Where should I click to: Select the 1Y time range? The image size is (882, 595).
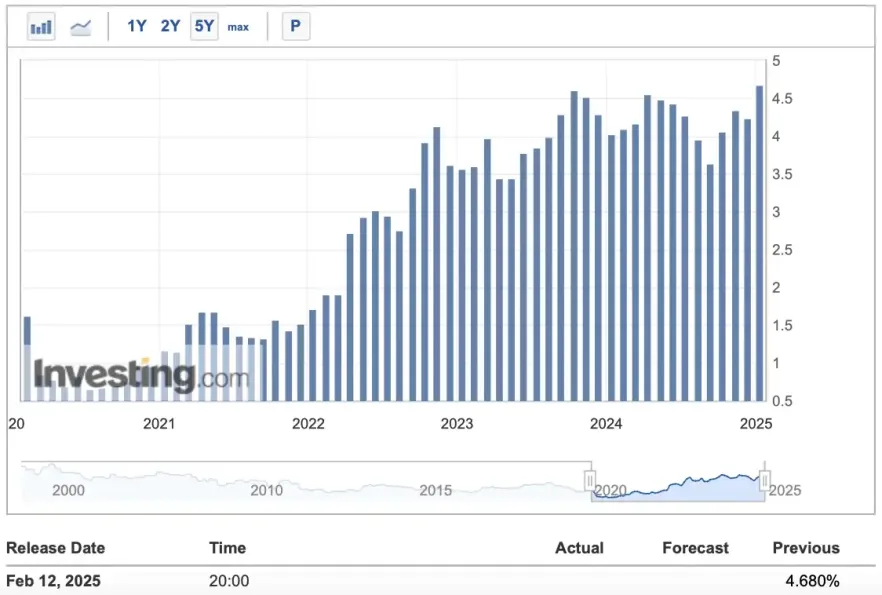[x=137, y=27]
